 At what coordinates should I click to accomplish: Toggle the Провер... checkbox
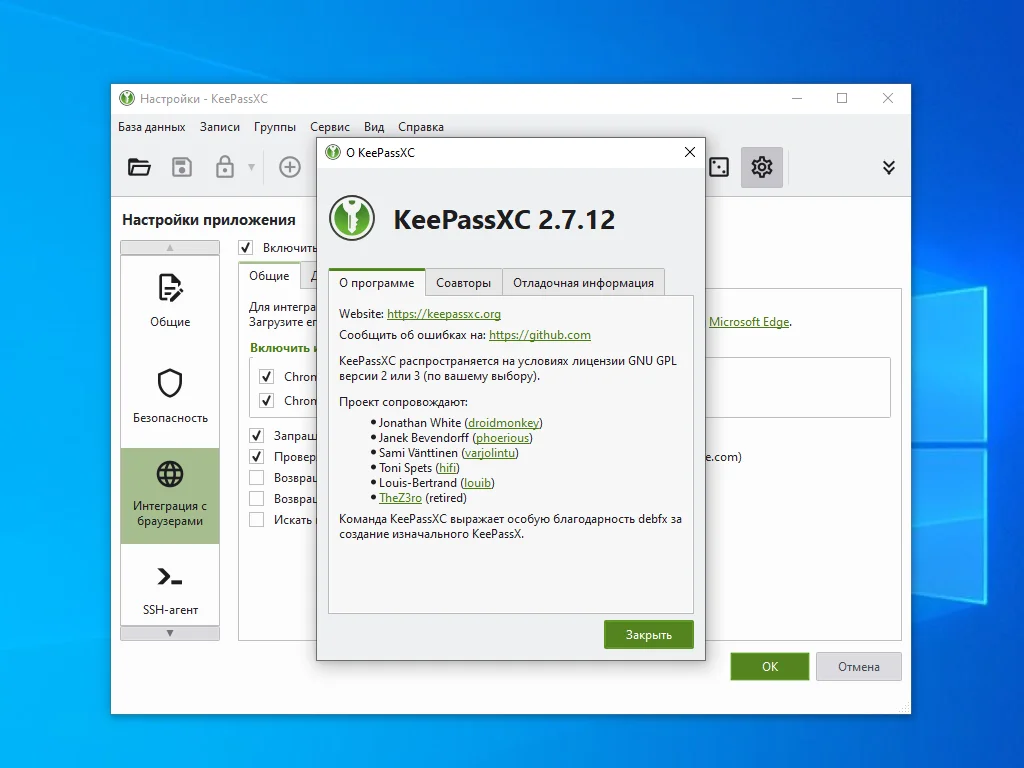257,456
